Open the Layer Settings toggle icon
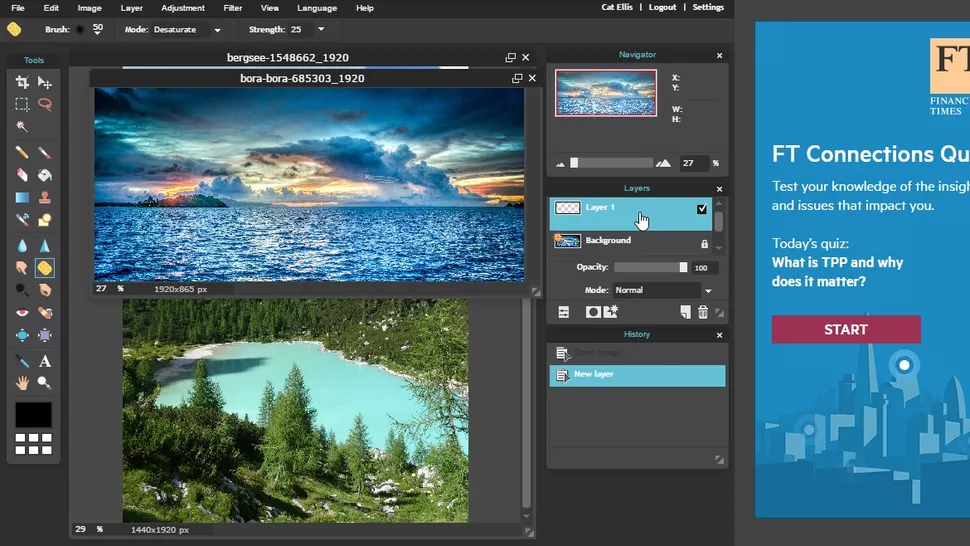970x546 pixels. pos(564,312)
